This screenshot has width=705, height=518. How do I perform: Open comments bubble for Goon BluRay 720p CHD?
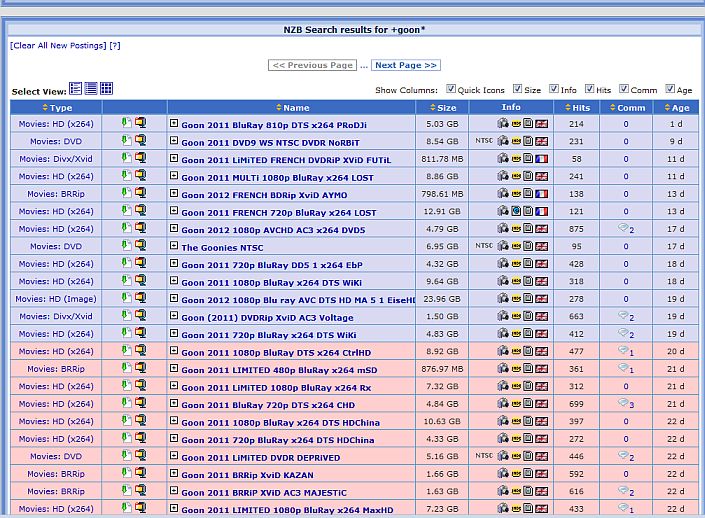[x=625, y=404]
